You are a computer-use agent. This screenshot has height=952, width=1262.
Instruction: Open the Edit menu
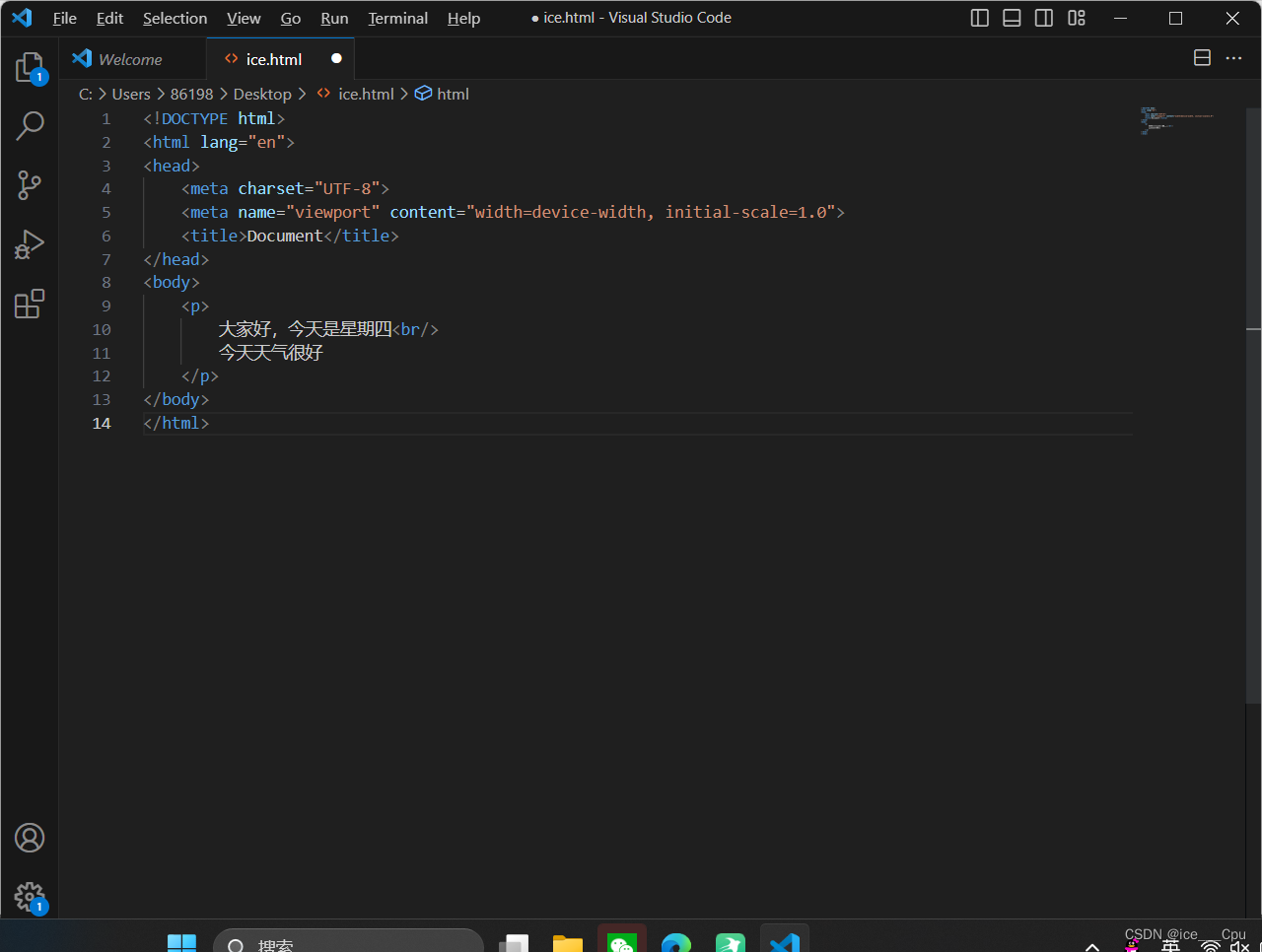pos(109,18)
